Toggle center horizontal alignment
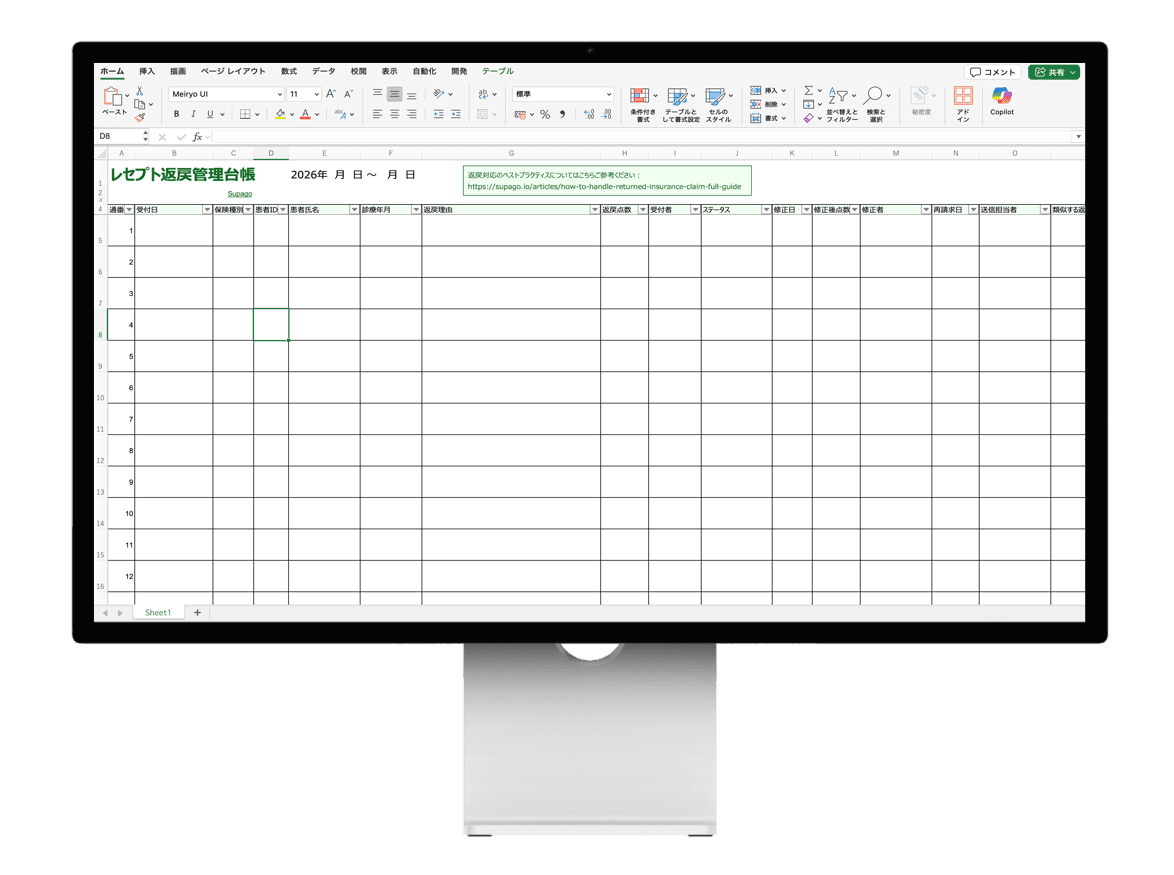Screen dimensions: 1174x875 tap(394, 115)
